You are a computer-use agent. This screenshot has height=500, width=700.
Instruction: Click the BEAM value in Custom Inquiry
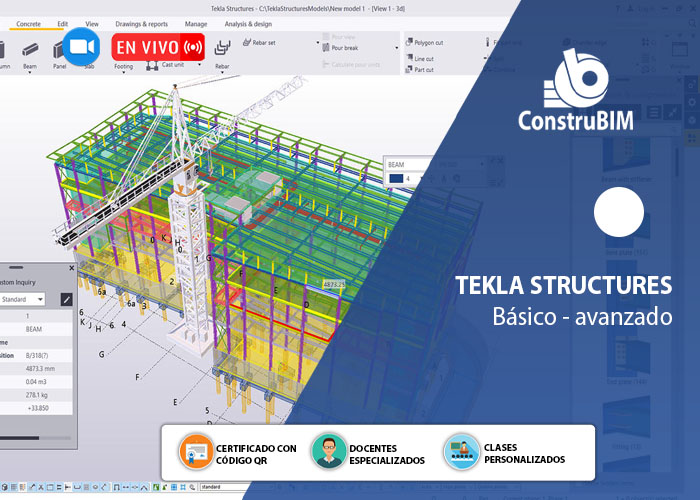33,329
